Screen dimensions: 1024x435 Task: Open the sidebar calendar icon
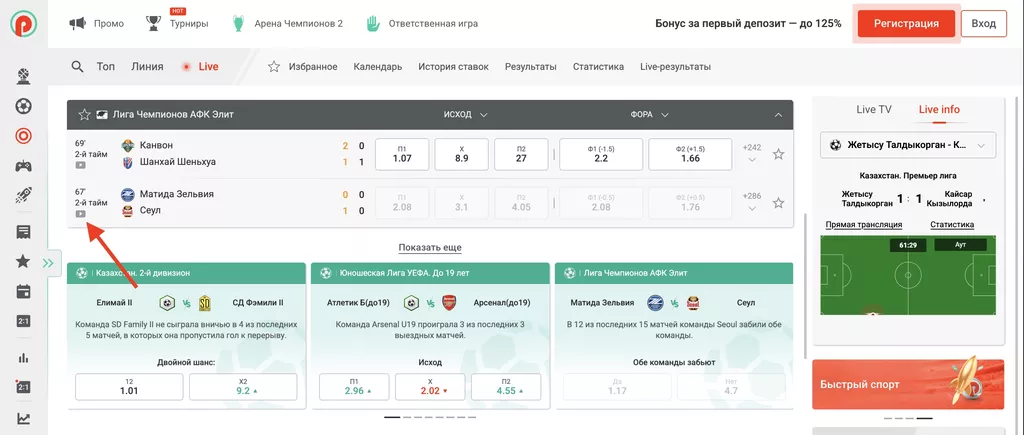click(x=22, y=292)
